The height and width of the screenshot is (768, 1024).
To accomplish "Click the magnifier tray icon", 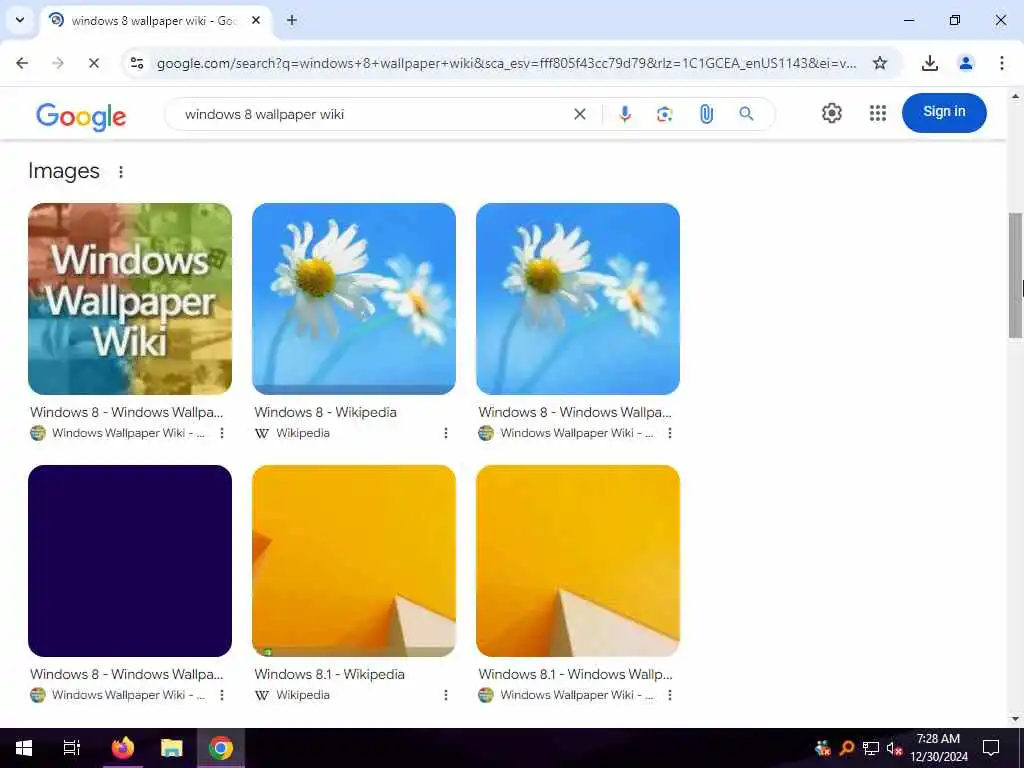I will tap(847, 748).
